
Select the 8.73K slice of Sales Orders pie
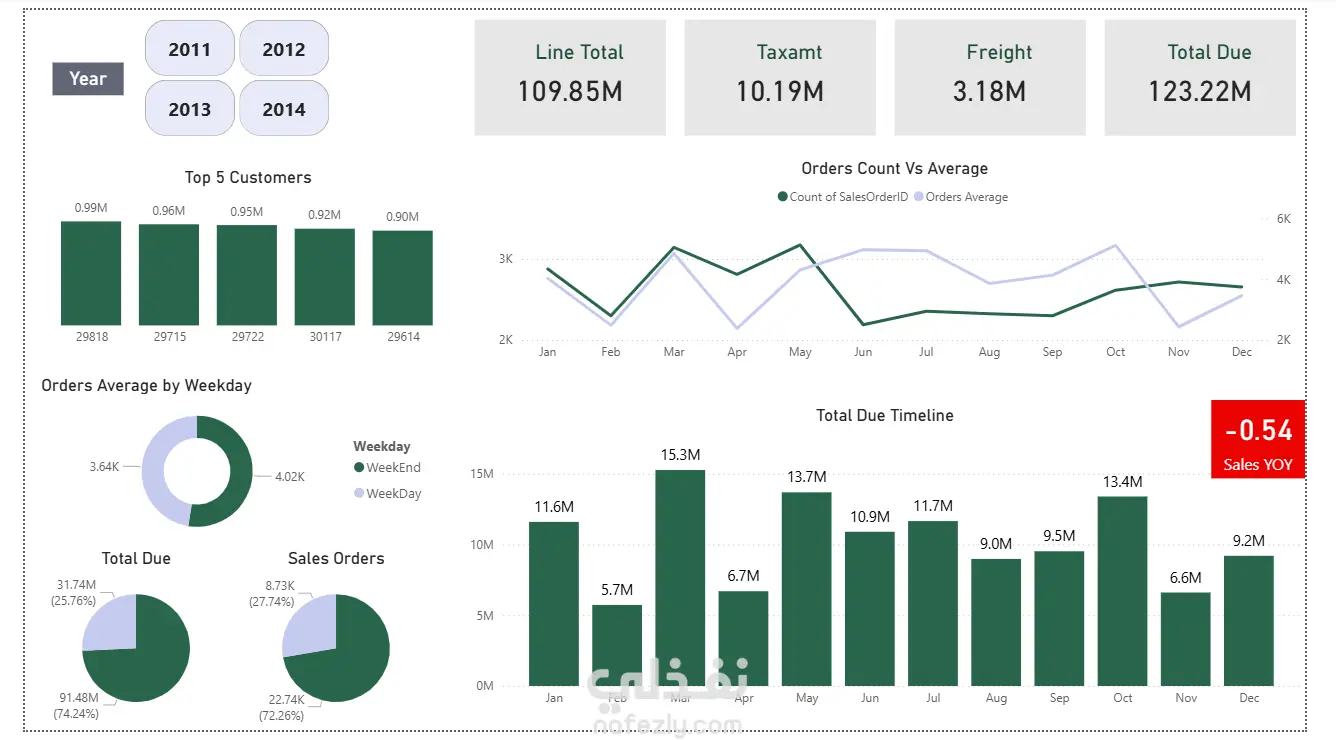pos(309,625)
